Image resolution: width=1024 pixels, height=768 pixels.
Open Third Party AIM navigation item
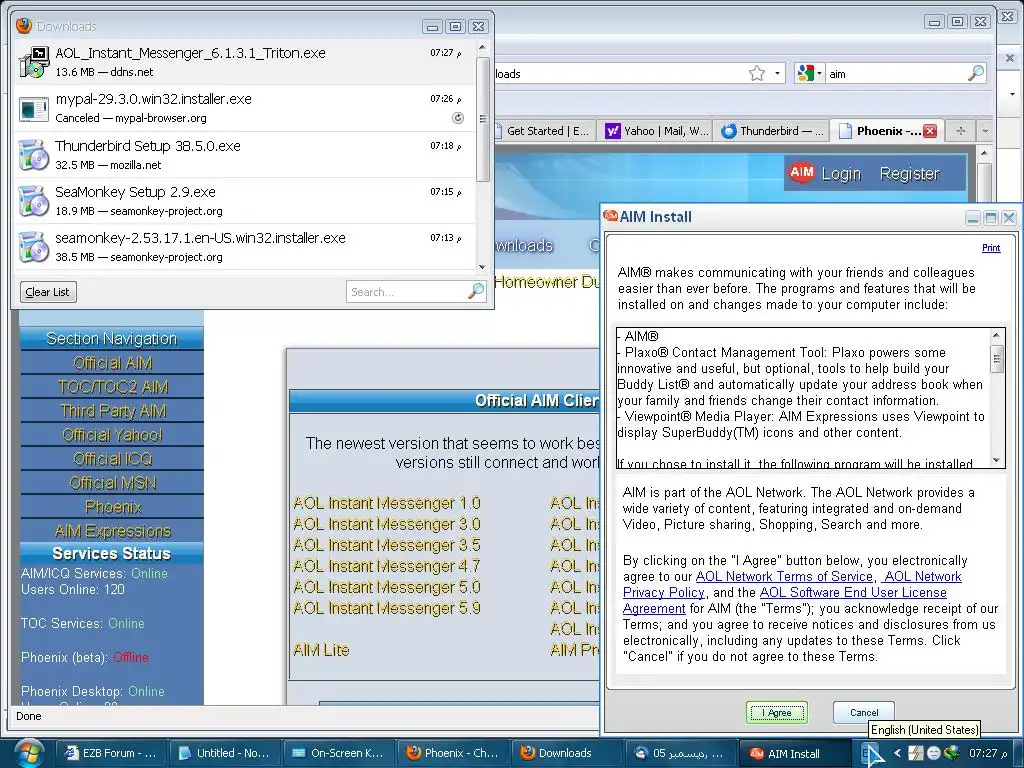112,411
